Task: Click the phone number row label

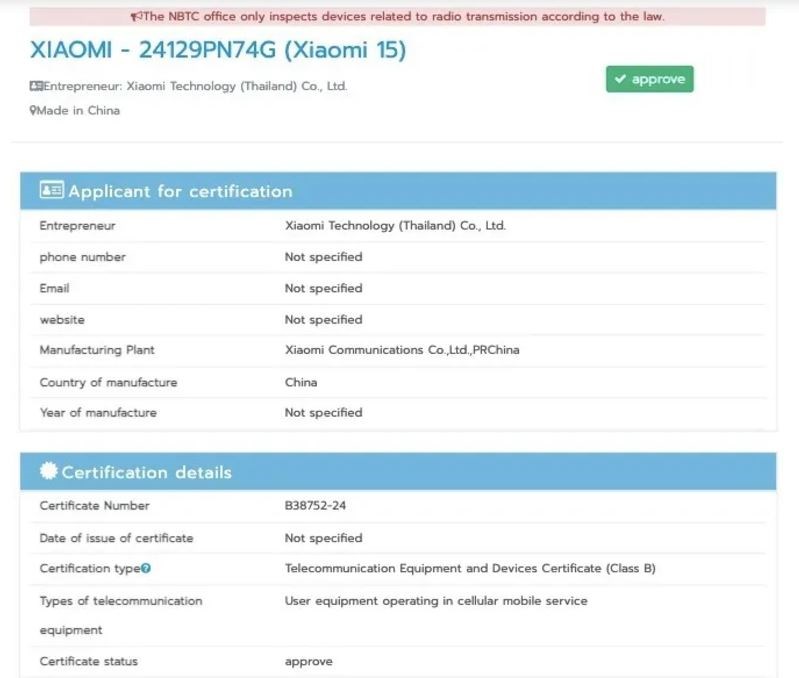Action: [x=83, y=257]
